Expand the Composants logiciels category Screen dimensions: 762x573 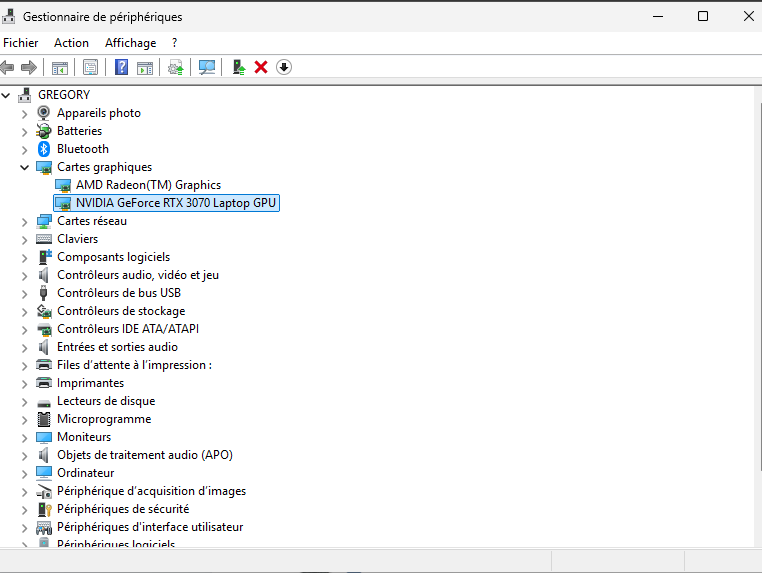[24, 258]
